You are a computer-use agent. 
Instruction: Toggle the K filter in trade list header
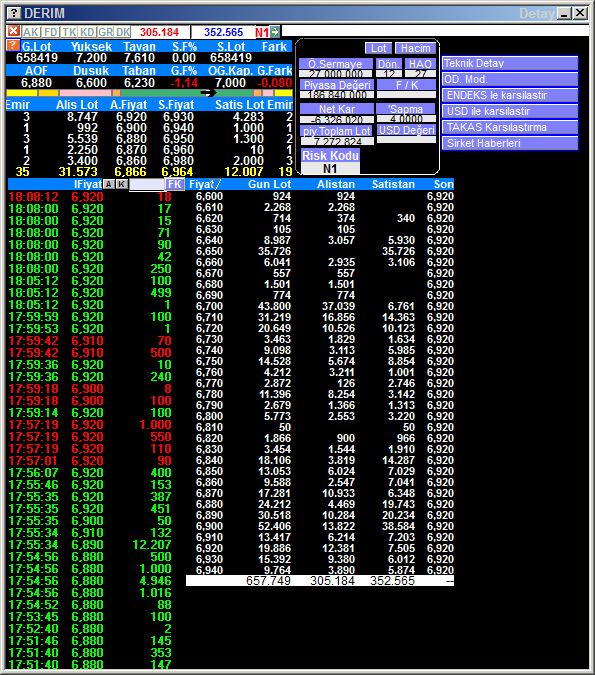click(x=122, y=184)
